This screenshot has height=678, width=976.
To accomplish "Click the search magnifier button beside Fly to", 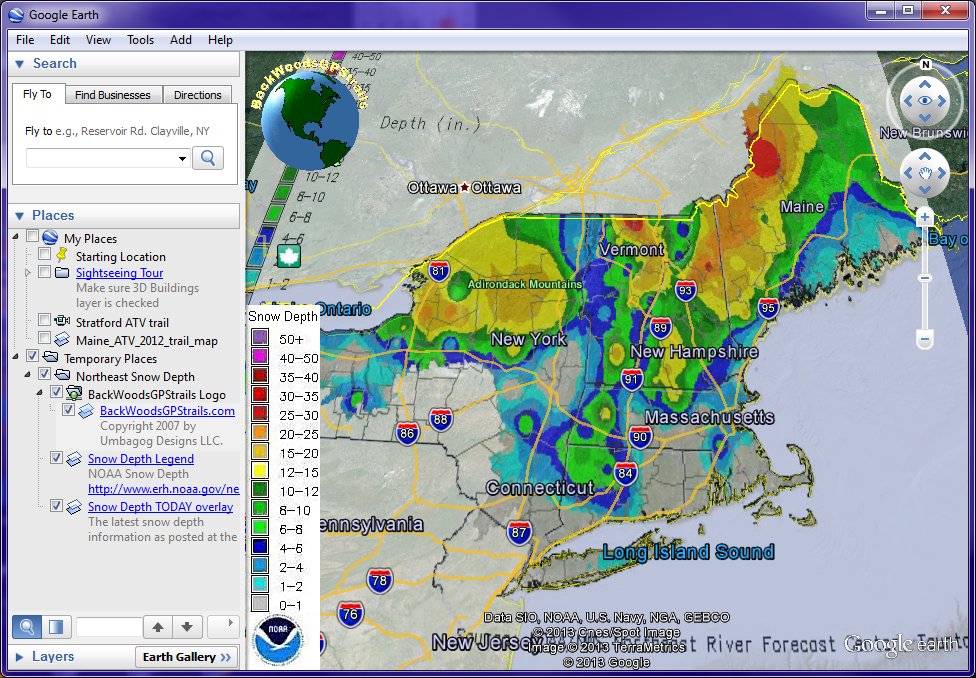I will (x=208, y=158).
